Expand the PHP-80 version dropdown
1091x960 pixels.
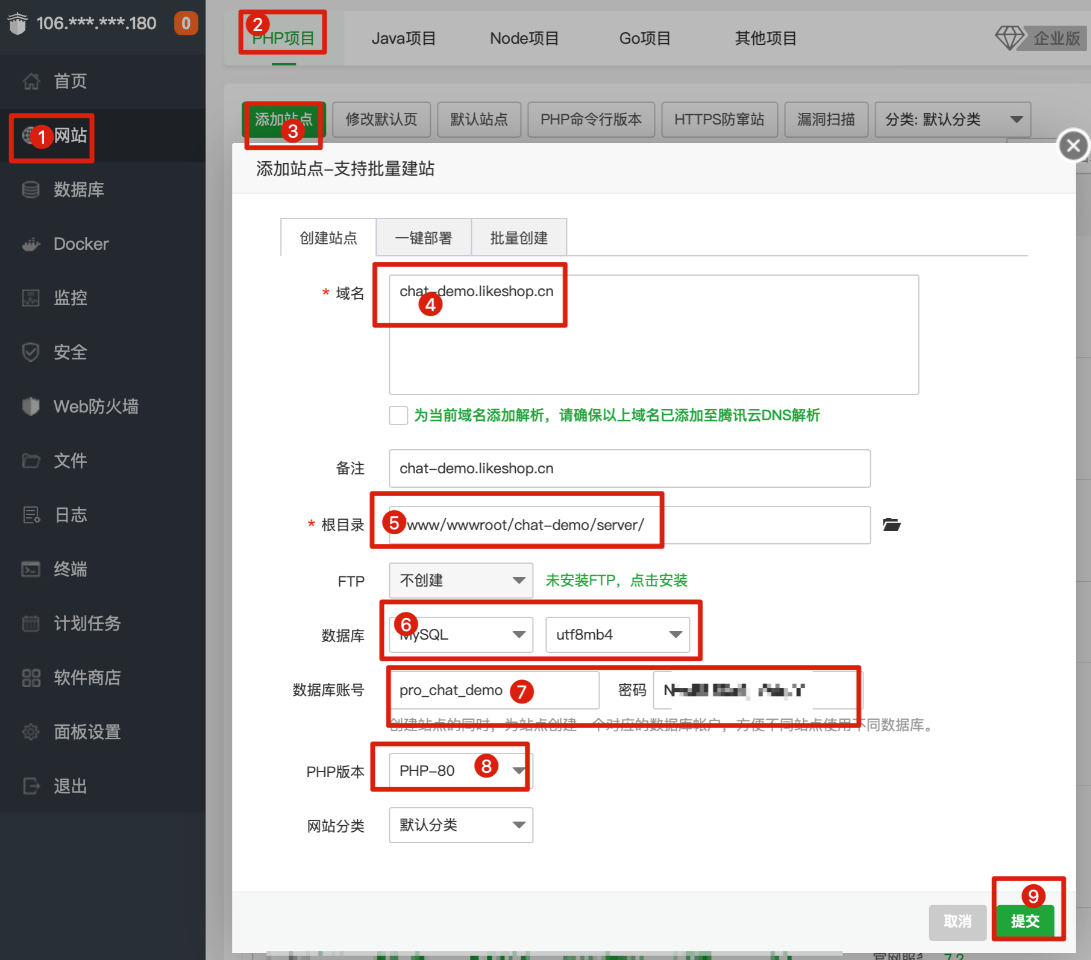(x=460, y=771)
